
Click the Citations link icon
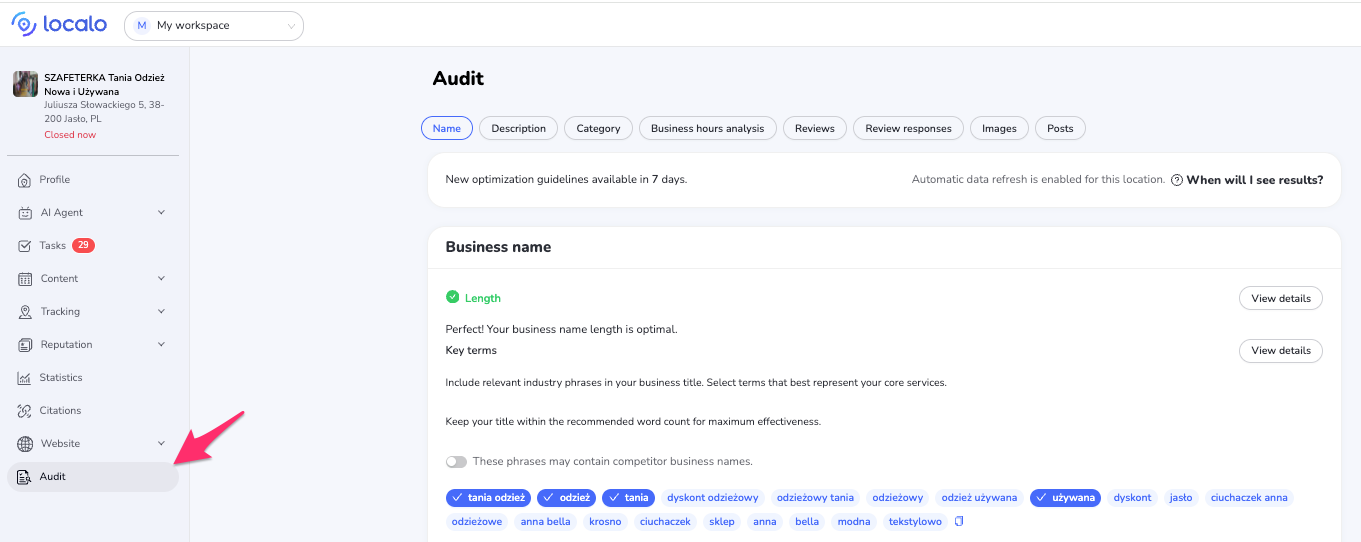pyautogui.click(x=25, y=411)
